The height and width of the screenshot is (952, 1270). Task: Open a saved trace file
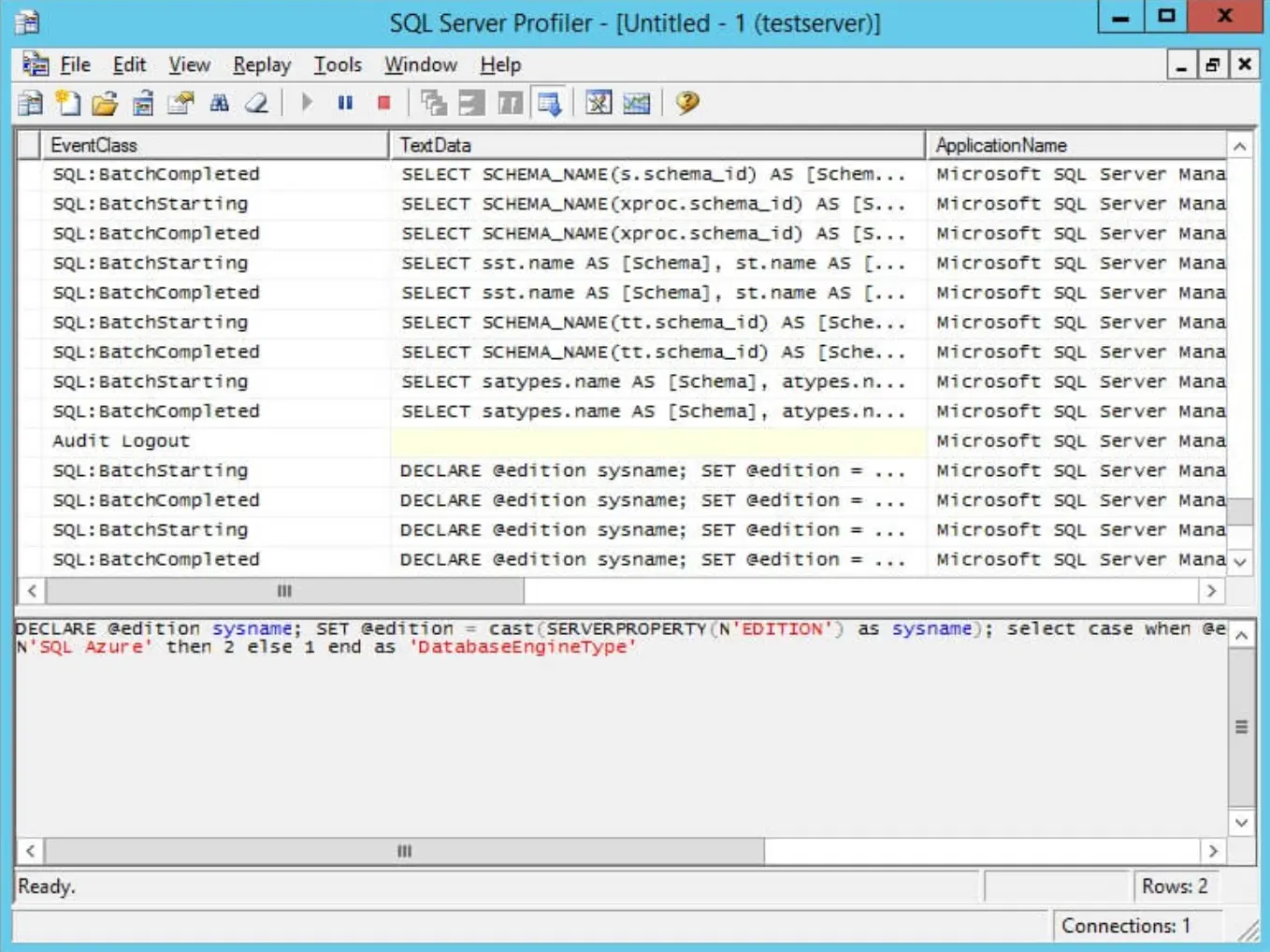(106, 104)
